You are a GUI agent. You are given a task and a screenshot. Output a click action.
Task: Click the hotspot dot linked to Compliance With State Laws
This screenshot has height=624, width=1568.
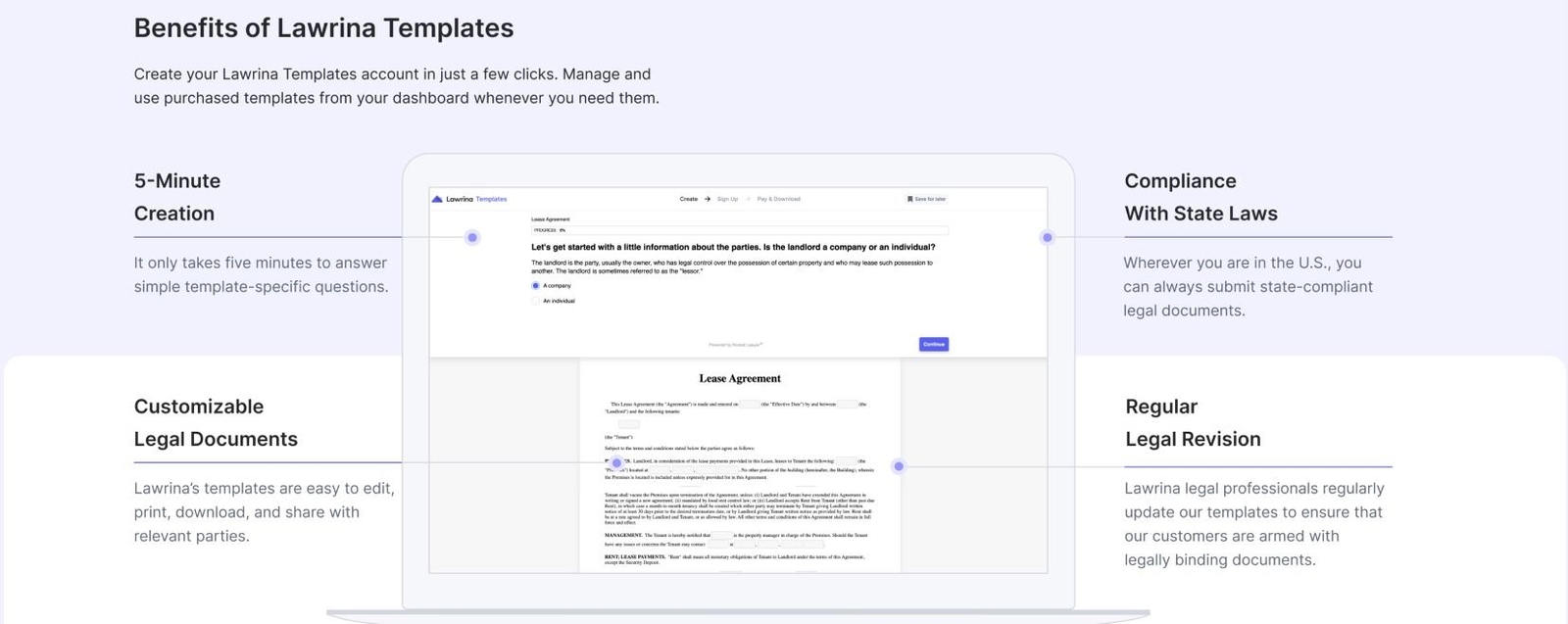coord(1048,237)
